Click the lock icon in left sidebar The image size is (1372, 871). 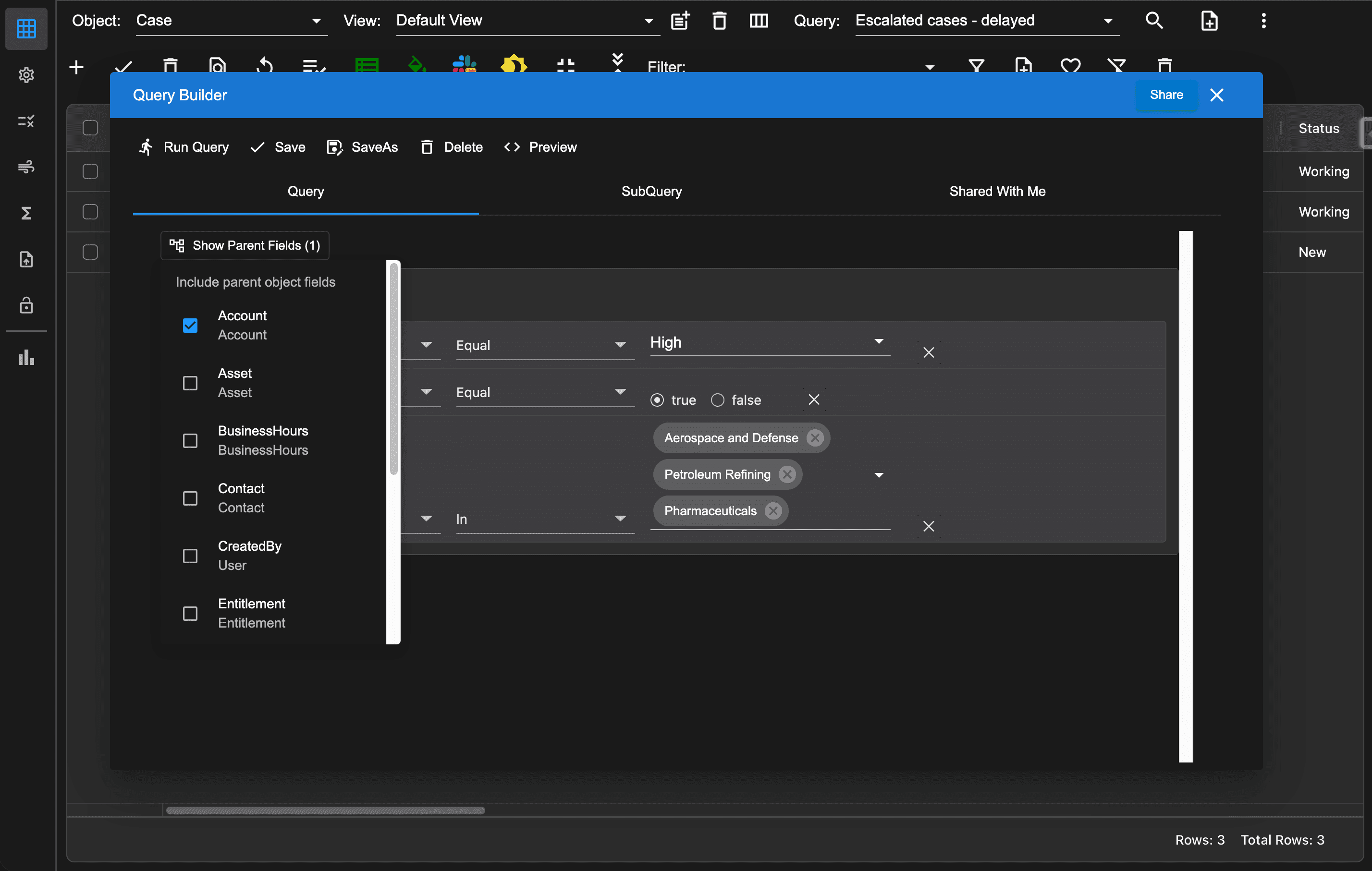tap(26, 305)
